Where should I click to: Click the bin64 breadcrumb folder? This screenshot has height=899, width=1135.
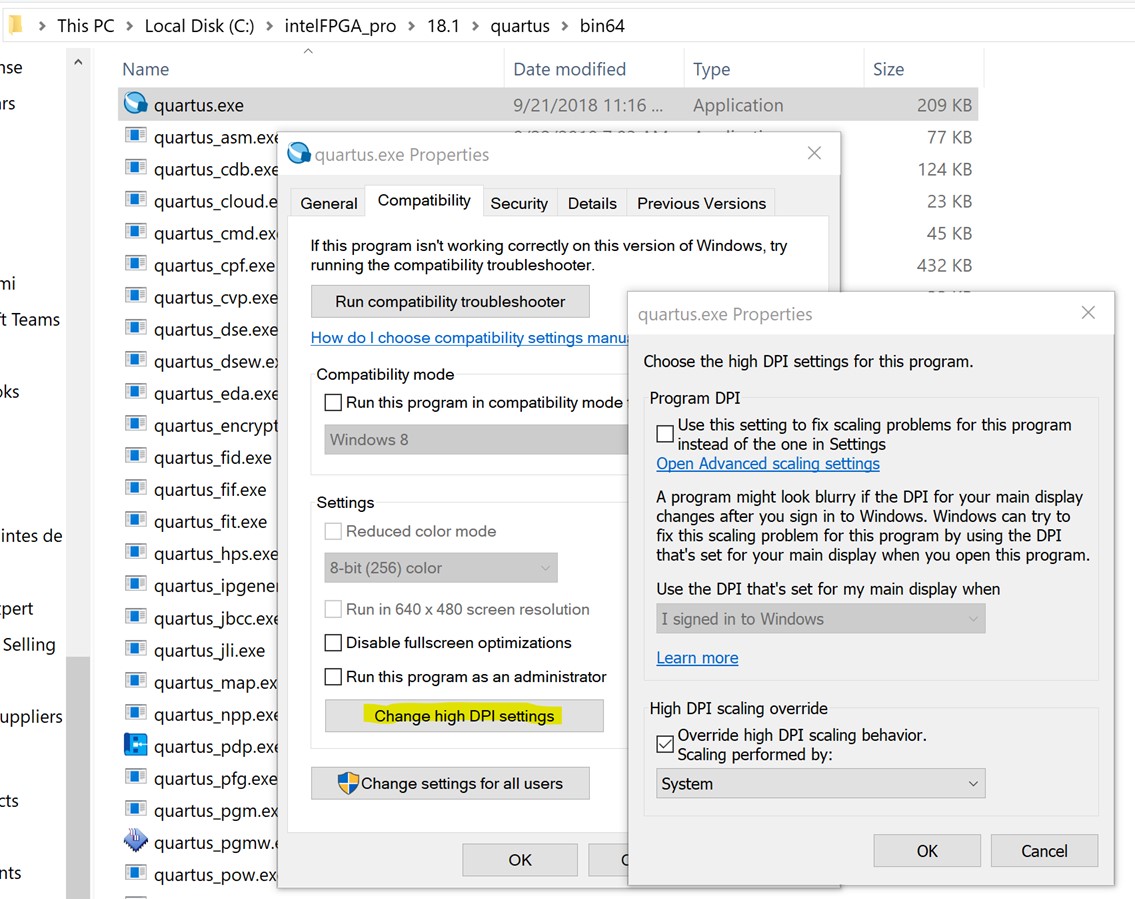coord(602,26)
